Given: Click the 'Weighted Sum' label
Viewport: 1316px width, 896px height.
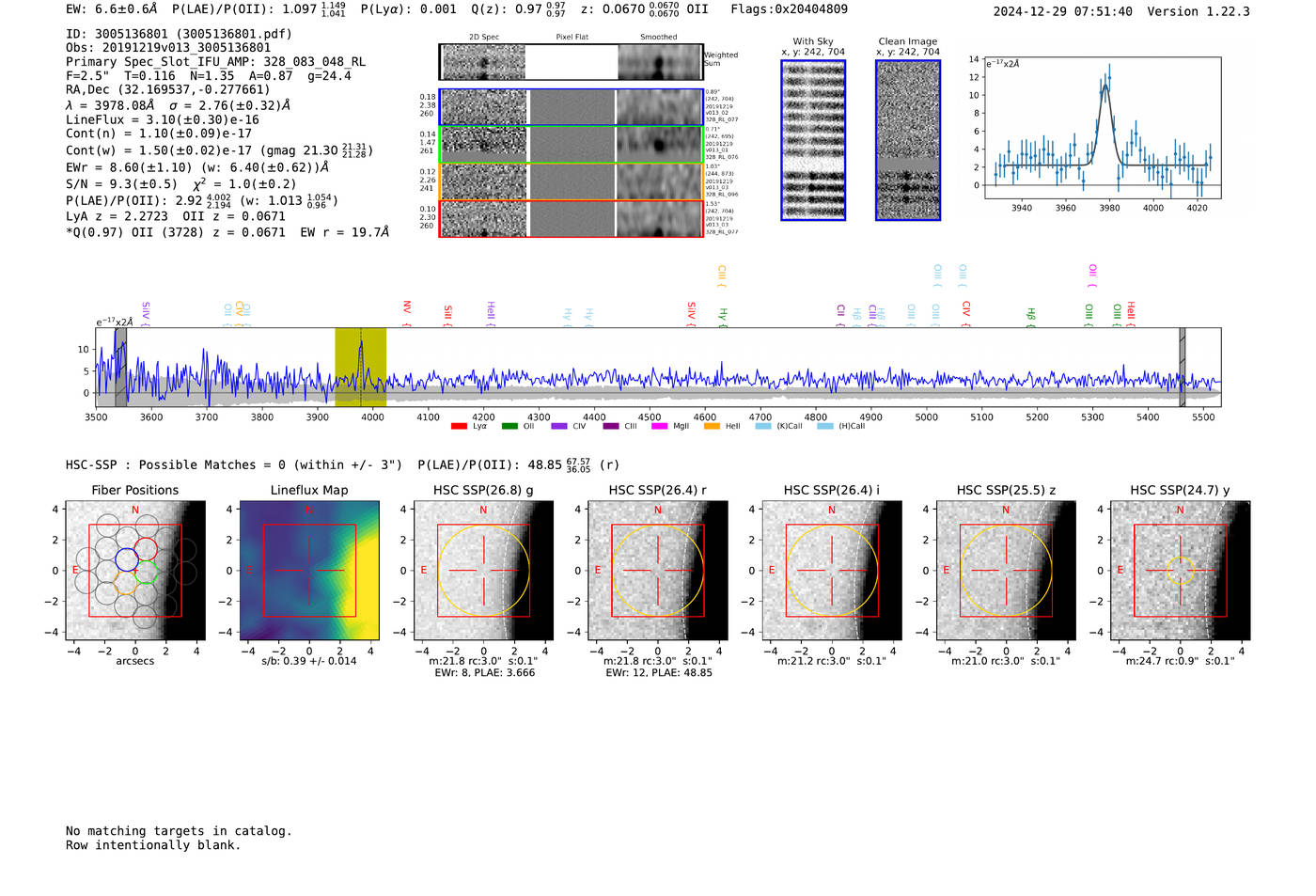Looking at the screenshot, I should (x=721, y=59).
